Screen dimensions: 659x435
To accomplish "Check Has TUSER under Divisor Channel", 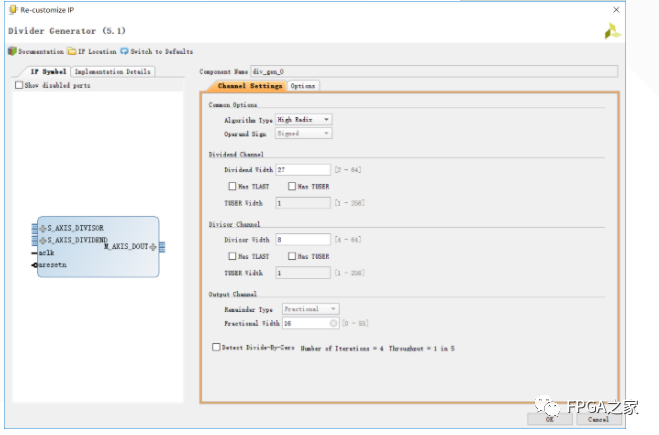I will tap(292, 256).
